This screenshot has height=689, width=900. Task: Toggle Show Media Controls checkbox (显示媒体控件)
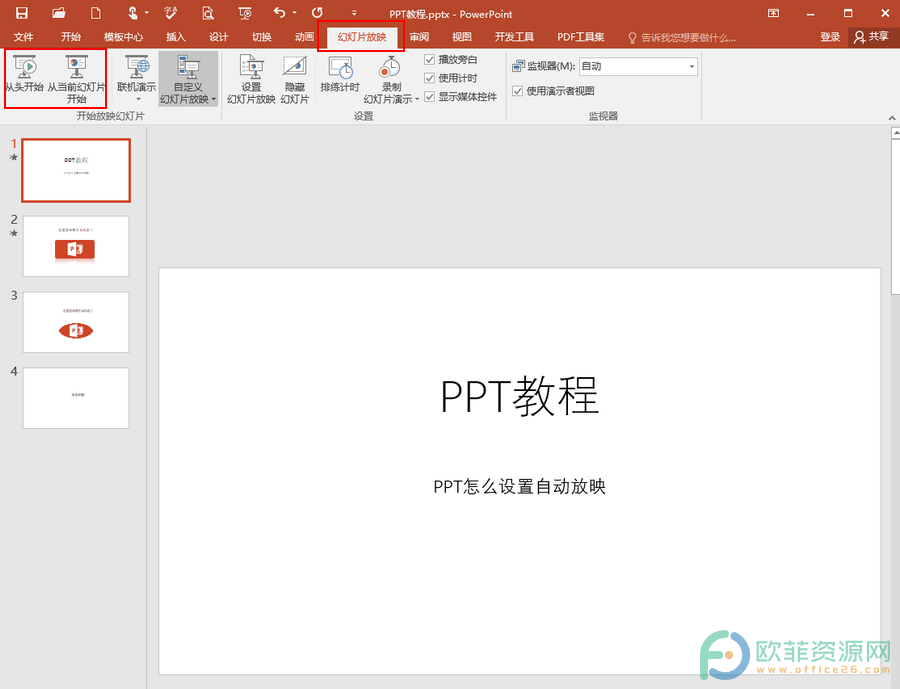click(x=429, y=96)
